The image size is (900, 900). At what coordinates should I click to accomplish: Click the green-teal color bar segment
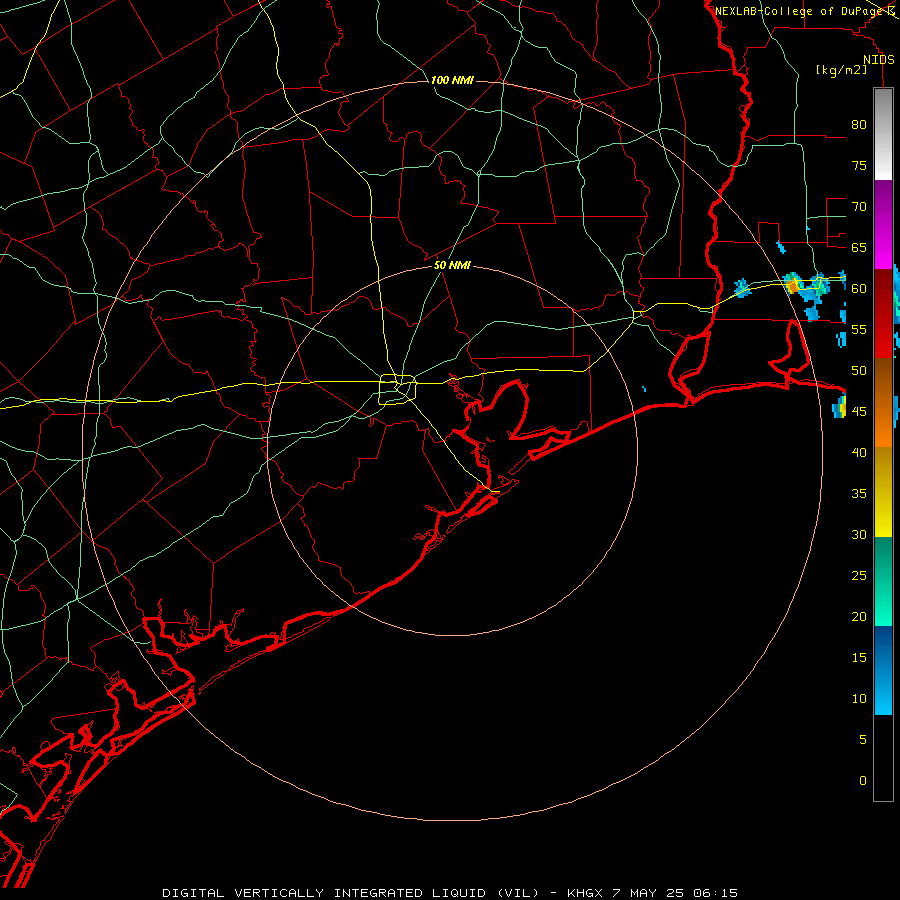[883, 581]
